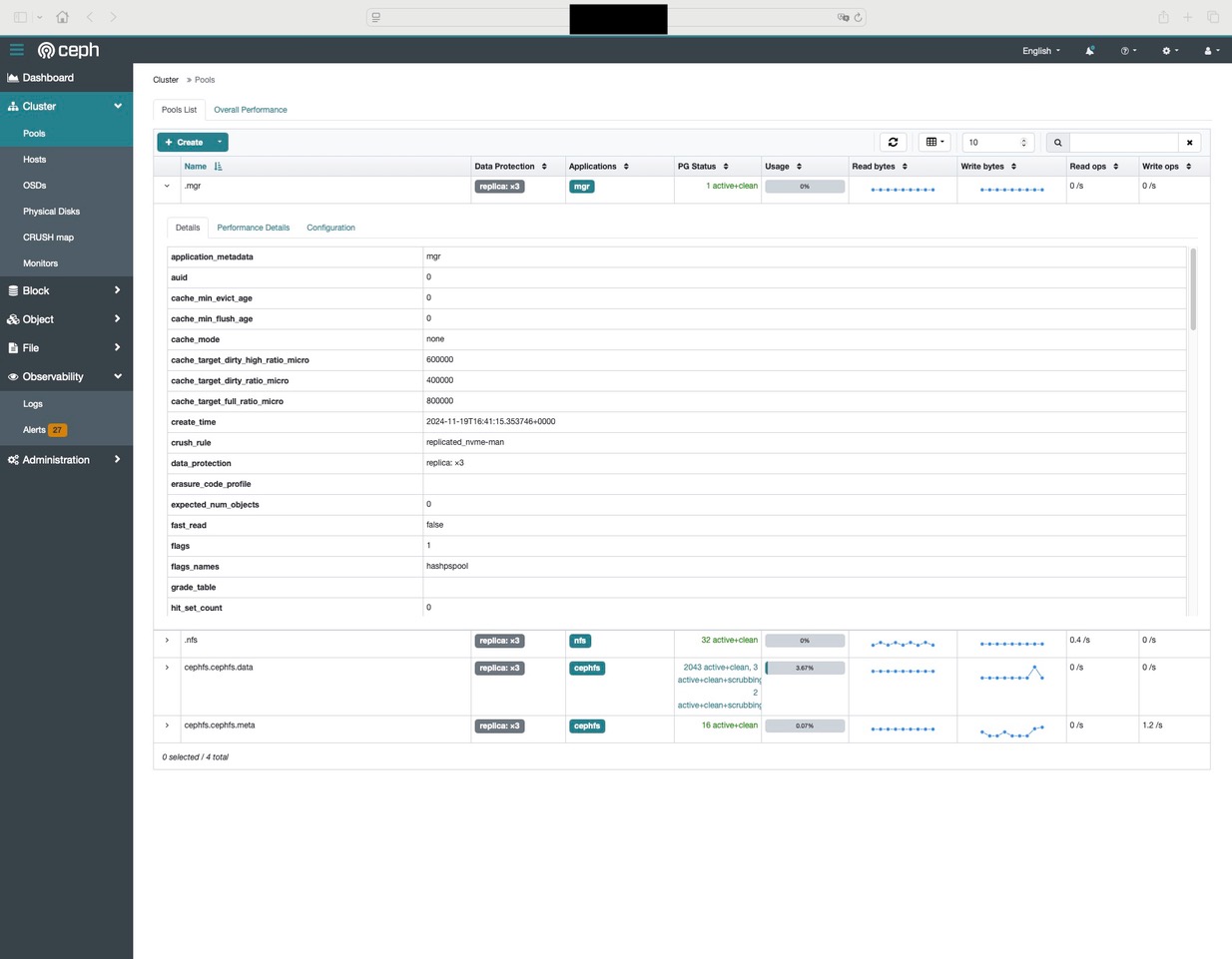Open Monitors page
The height and width of the screenshot is (959, 1232).
click(66, 263)
